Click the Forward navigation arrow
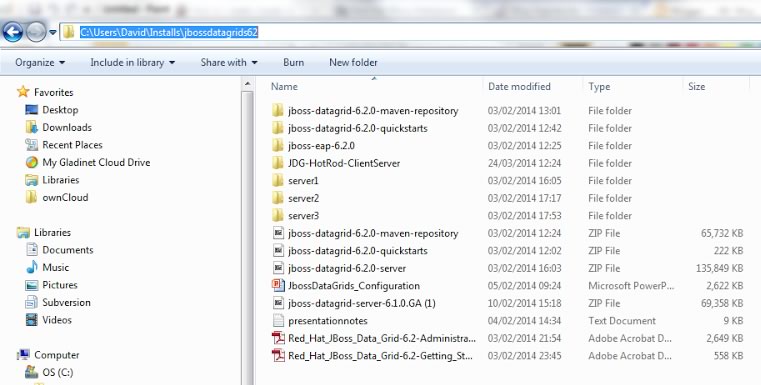 pyautogui.click(x=35, y=33)
